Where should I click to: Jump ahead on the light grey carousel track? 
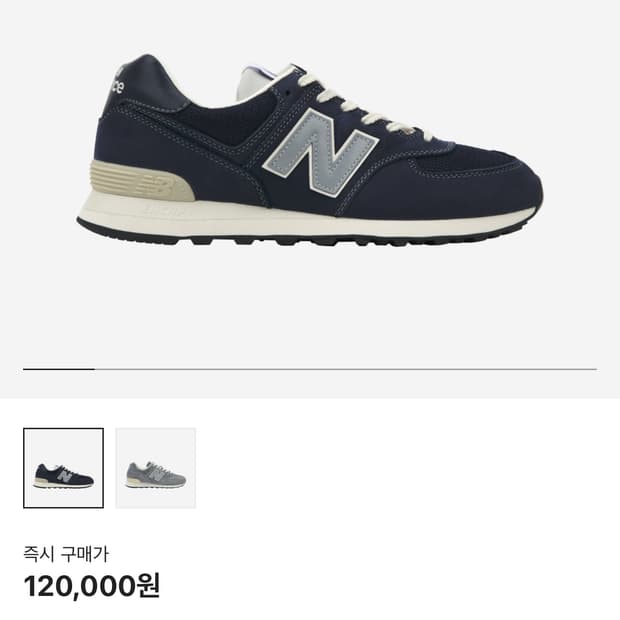346,369
